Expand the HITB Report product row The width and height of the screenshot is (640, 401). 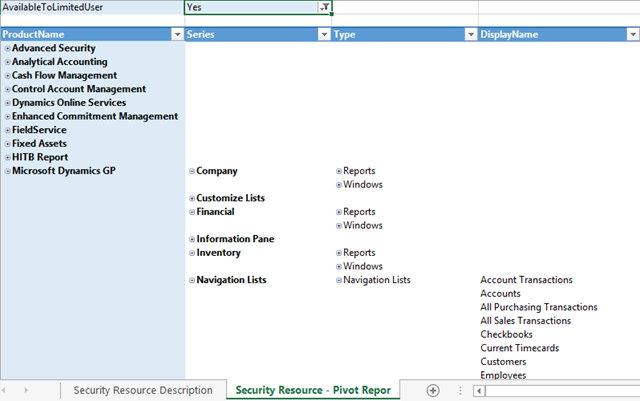(x=7, y=158)
